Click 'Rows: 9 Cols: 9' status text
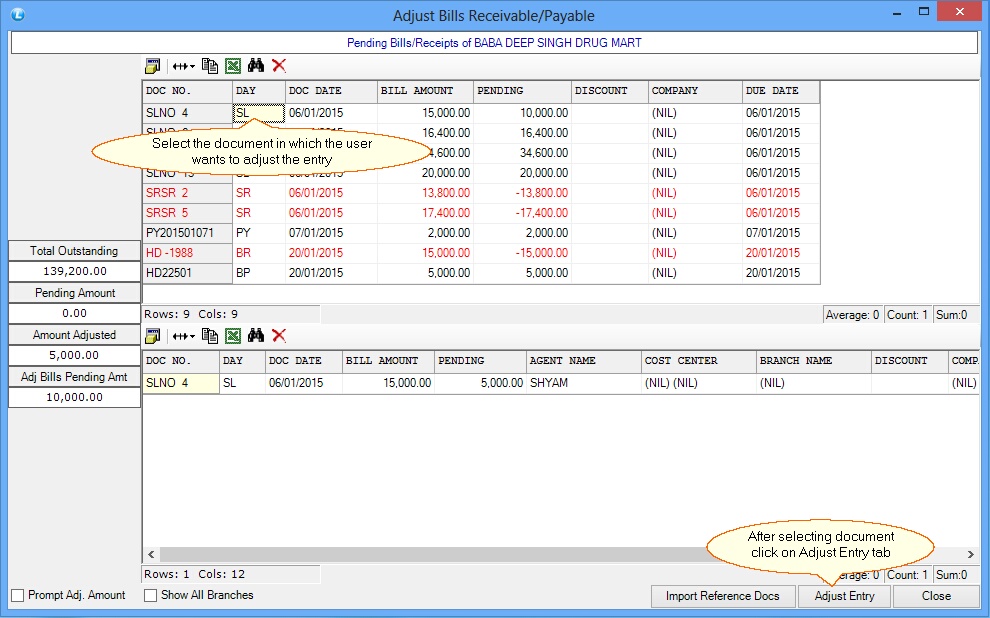Screen dimensions: 990x618 pos(191,314)
